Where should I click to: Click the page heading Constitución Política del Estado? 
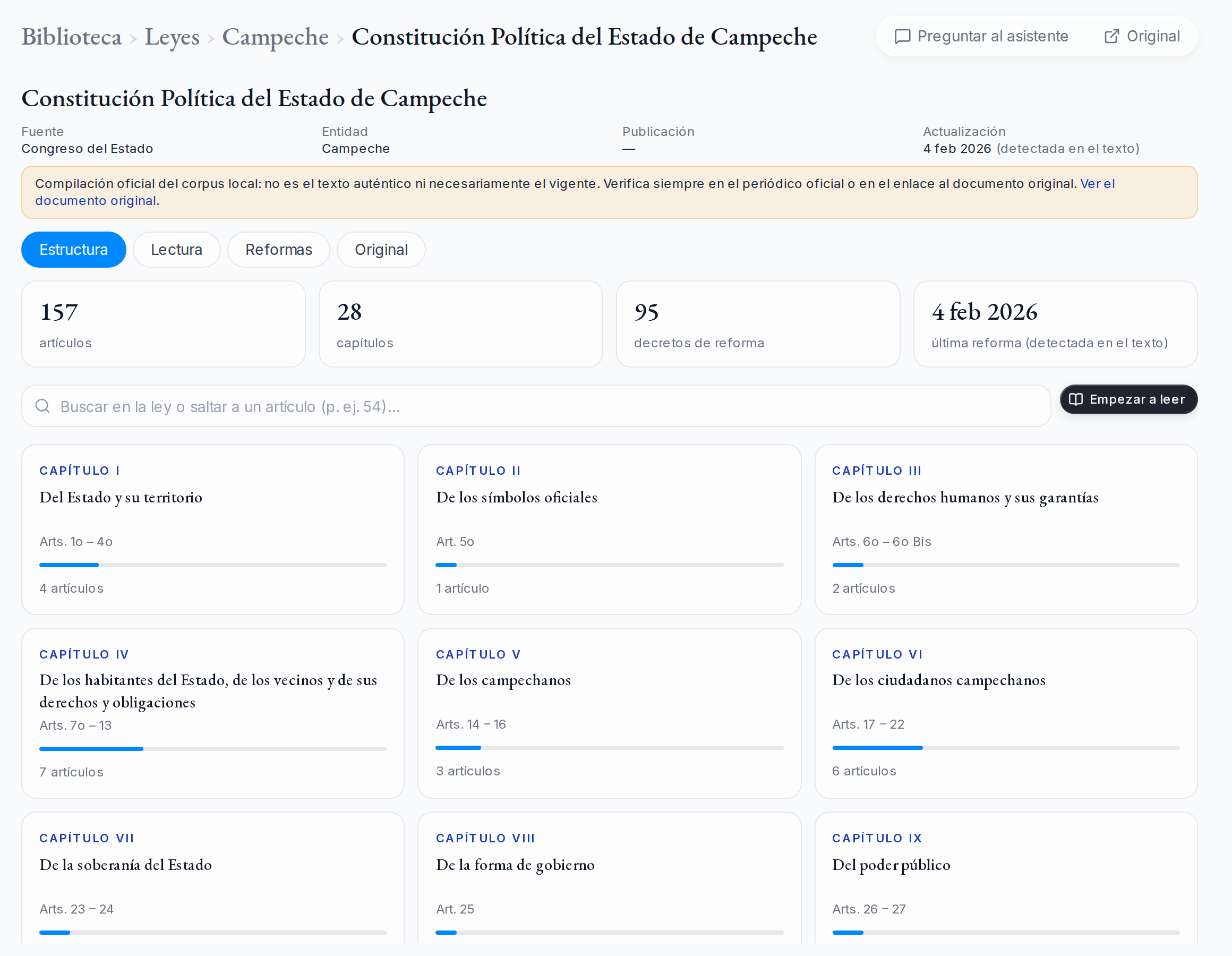pos(254,98)
